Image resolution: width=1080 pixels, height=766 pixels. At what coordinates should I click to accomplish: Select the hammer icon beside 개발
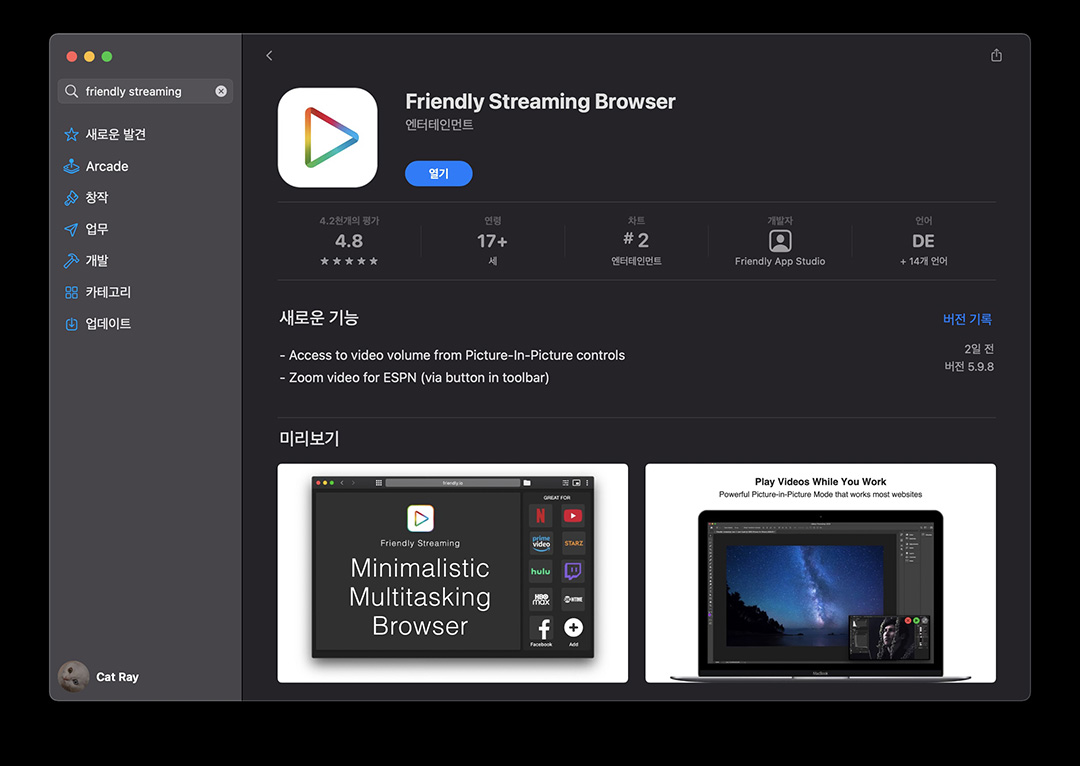(x=72, y=260)
